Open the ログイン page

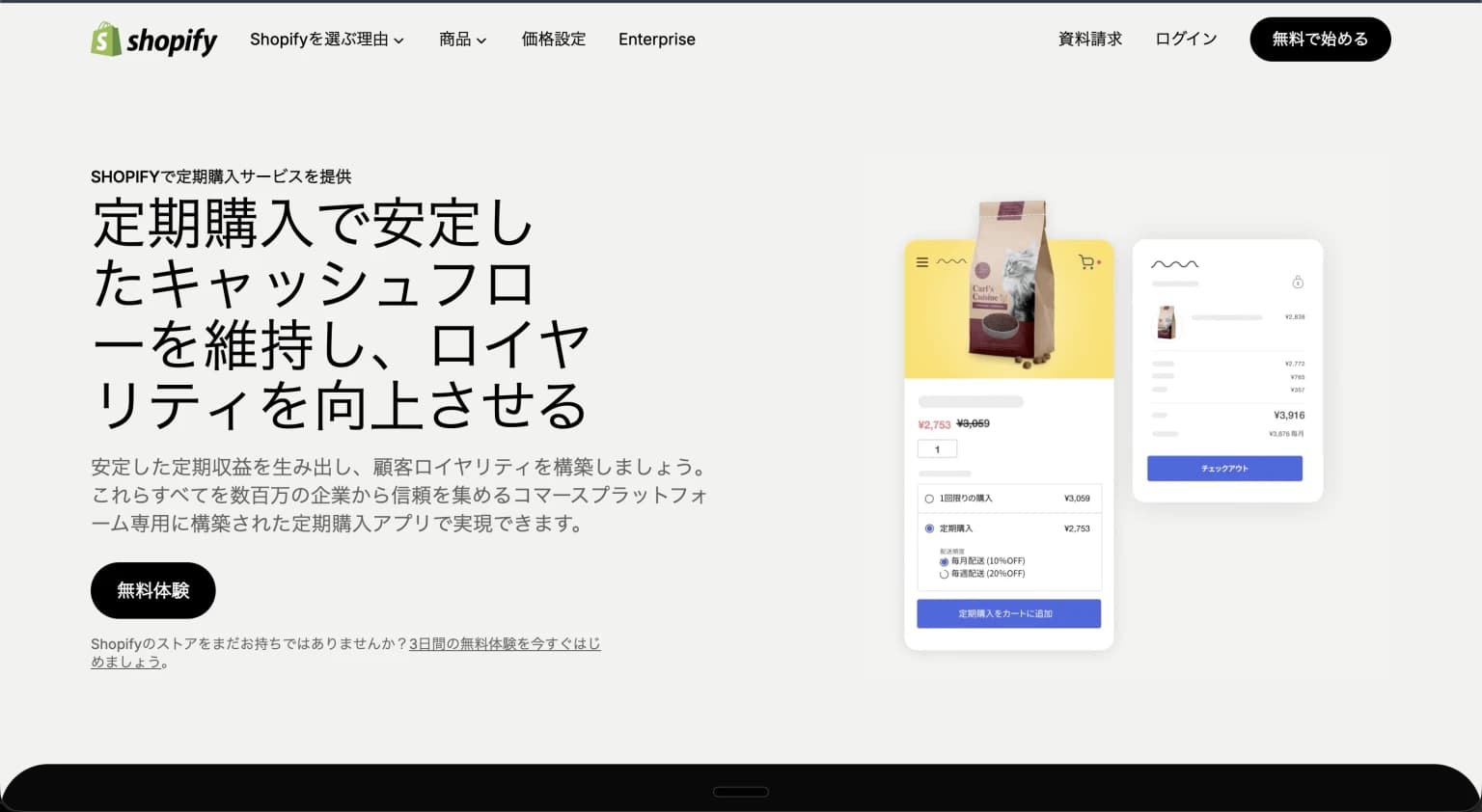click(1186, 40)
